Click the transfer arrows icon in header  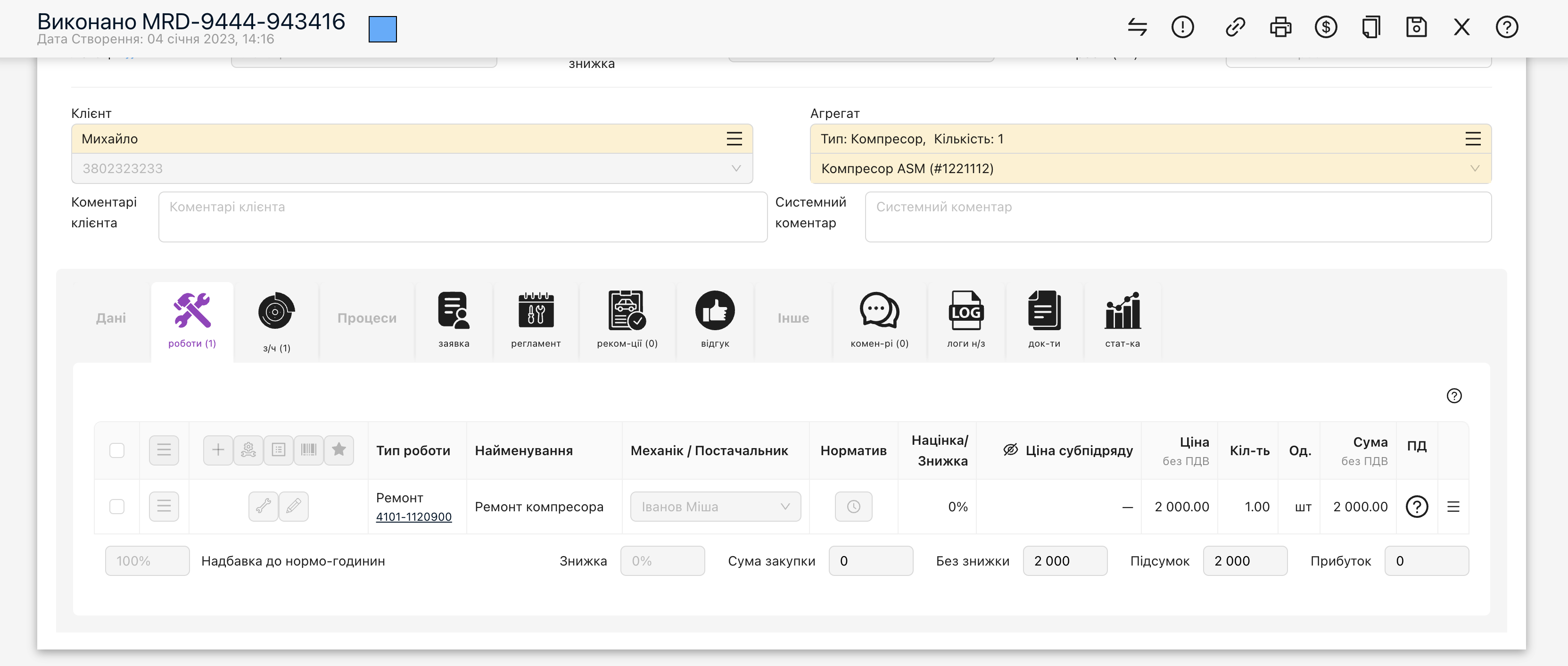[1137, 27]
